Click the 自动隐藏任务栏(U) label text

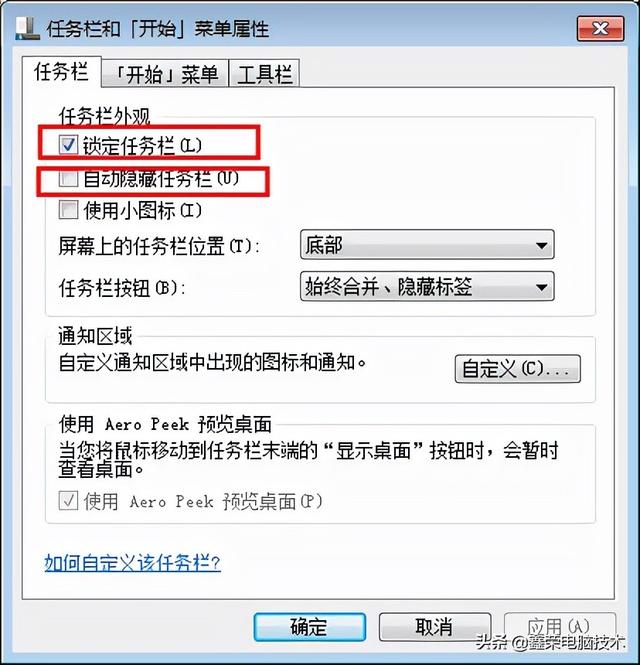[161, 179]
